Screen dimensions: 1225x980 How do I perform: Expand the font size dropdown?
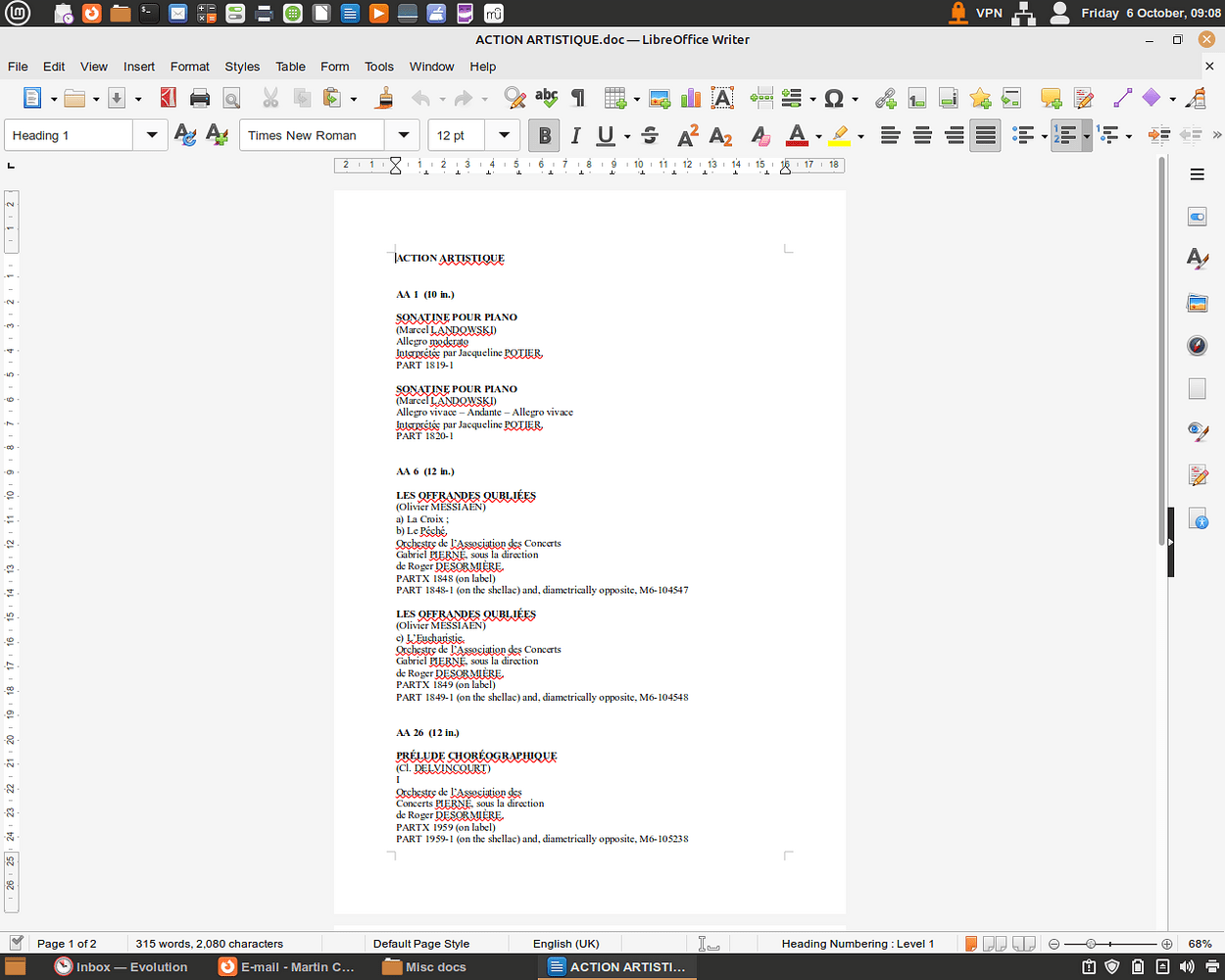(x=504, y=135)
